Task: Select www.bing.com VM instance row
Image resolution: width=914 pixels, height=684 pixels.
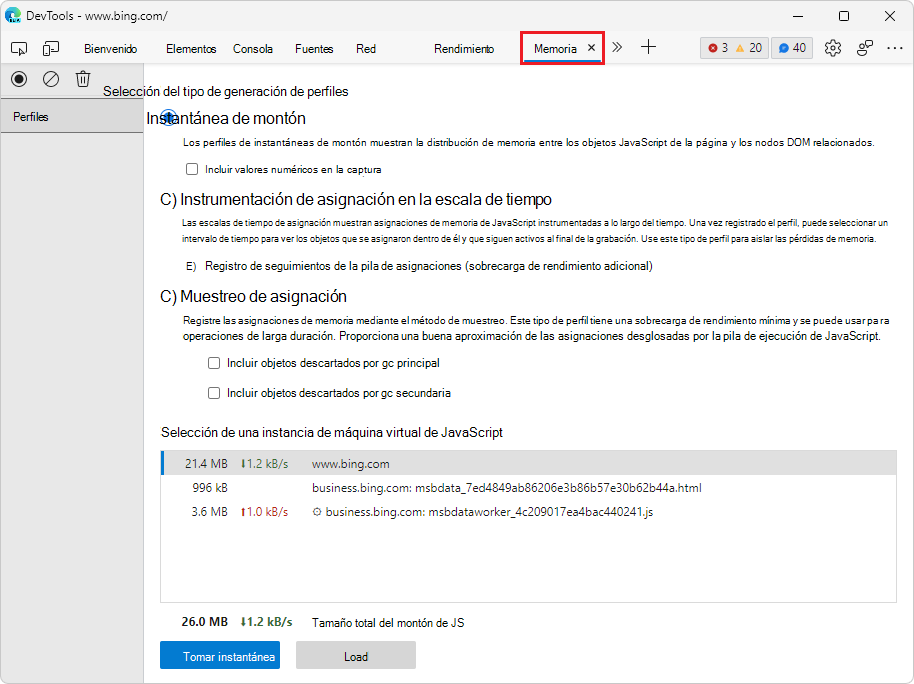Action: pos(529,464)
